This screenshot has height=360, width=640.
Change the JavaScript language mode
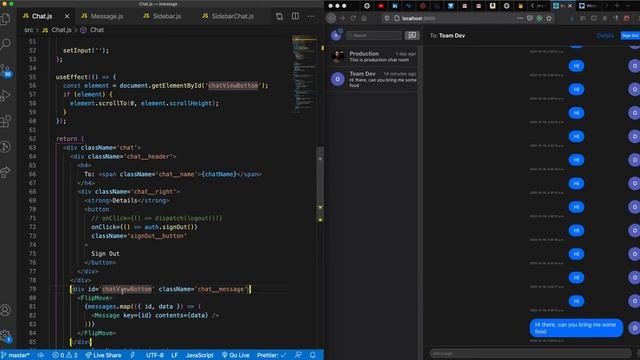pyautogui.click(x=200, y=355)
